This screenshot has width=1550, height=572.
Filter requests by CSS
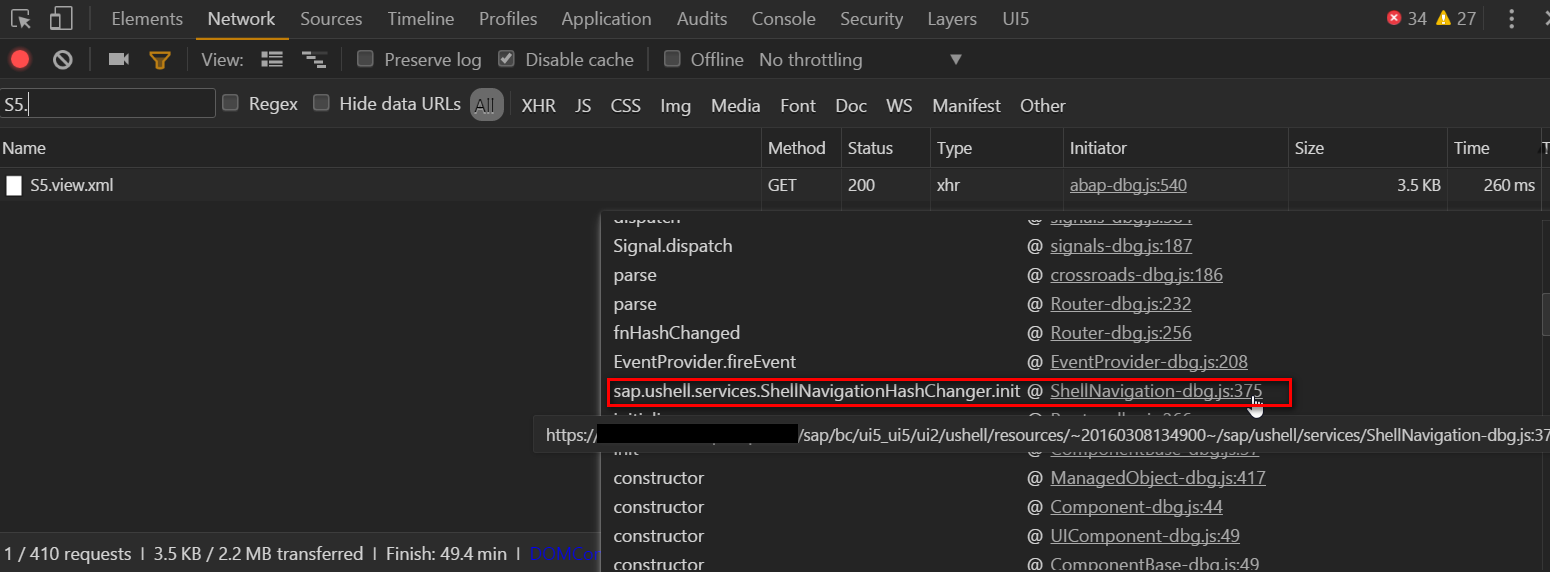626,105
